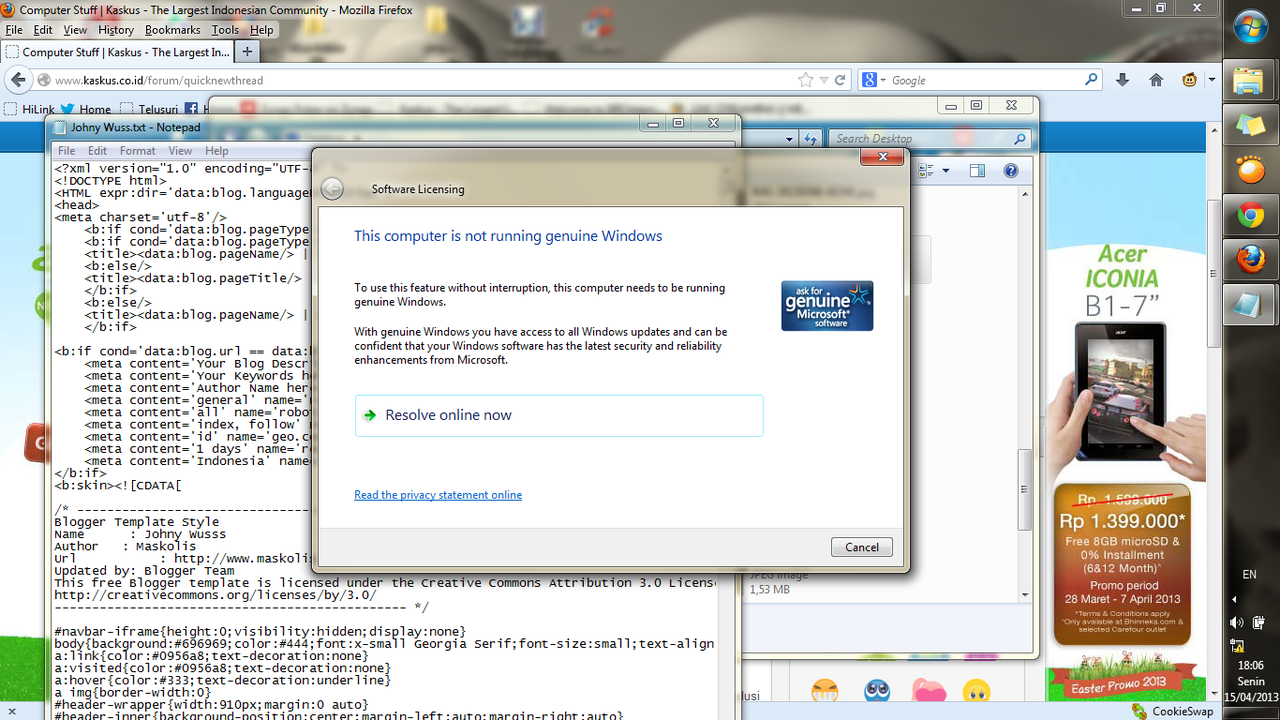
Task: Change view icon in Explorer window
Action: 926,171
